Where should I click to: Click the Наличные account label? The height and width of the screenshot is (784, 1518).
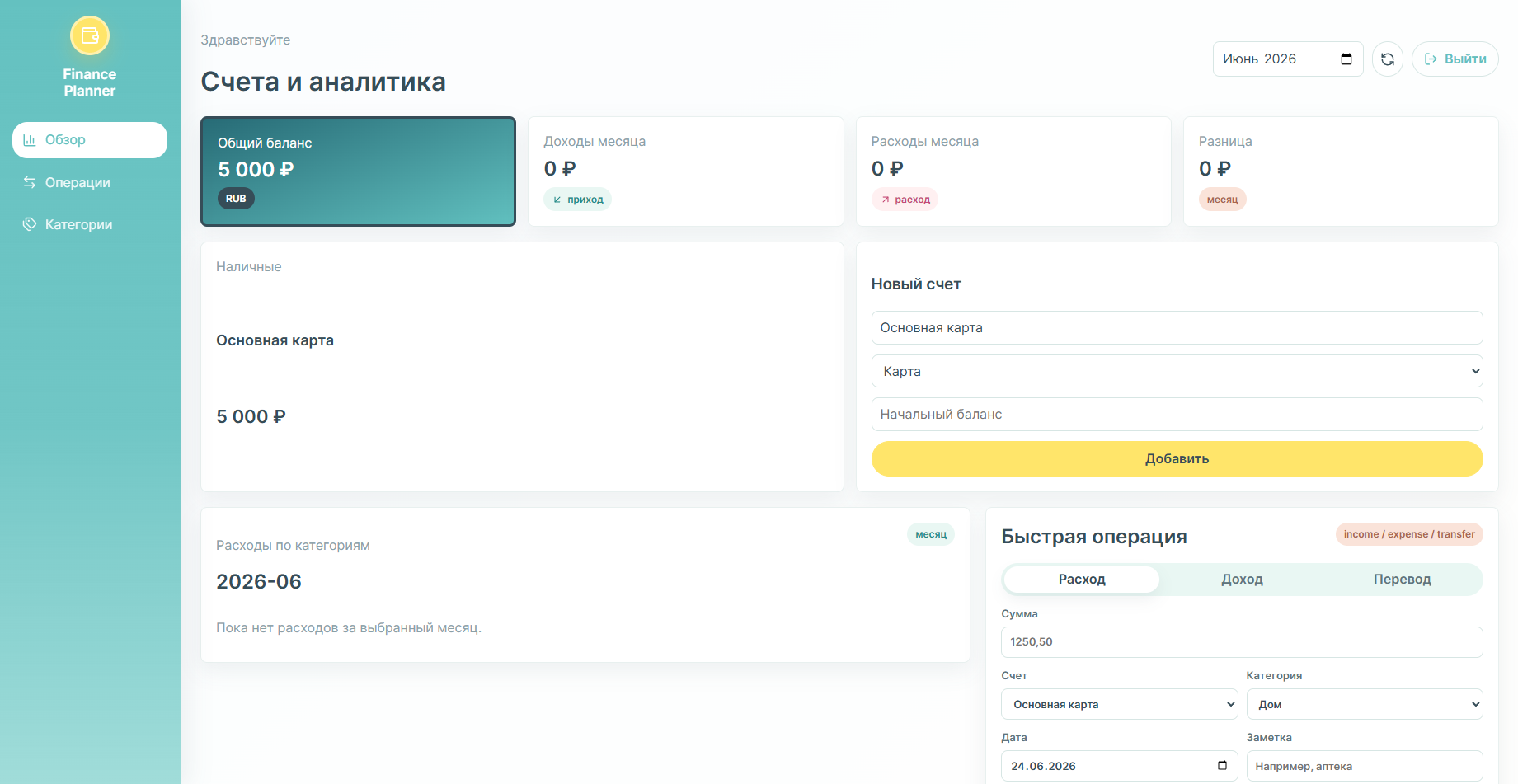click(249, 267)
